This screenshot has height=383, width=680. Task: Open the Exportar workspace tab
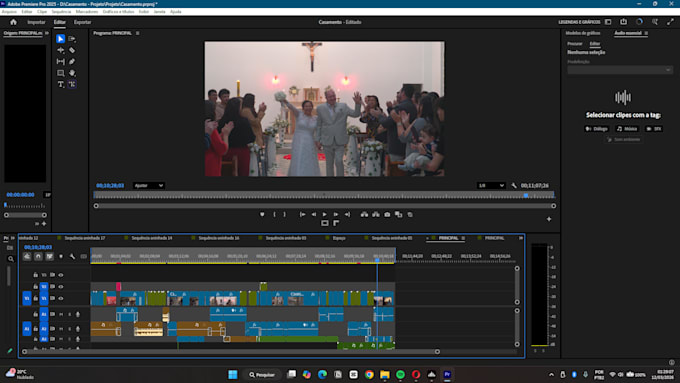(x=82, y=22)
